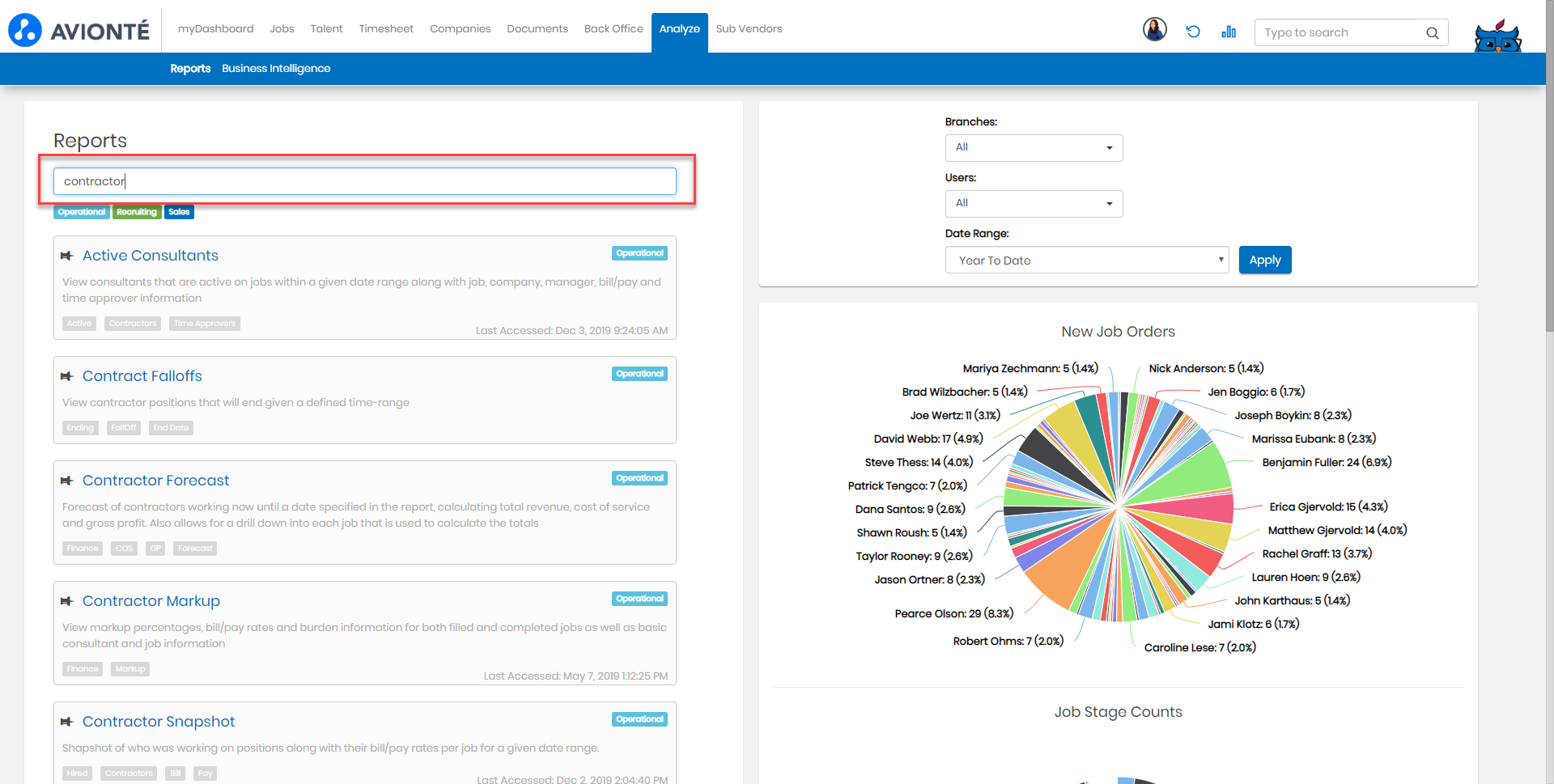
Task: Open the Date Range dropdown
Action: [1086, 261]
